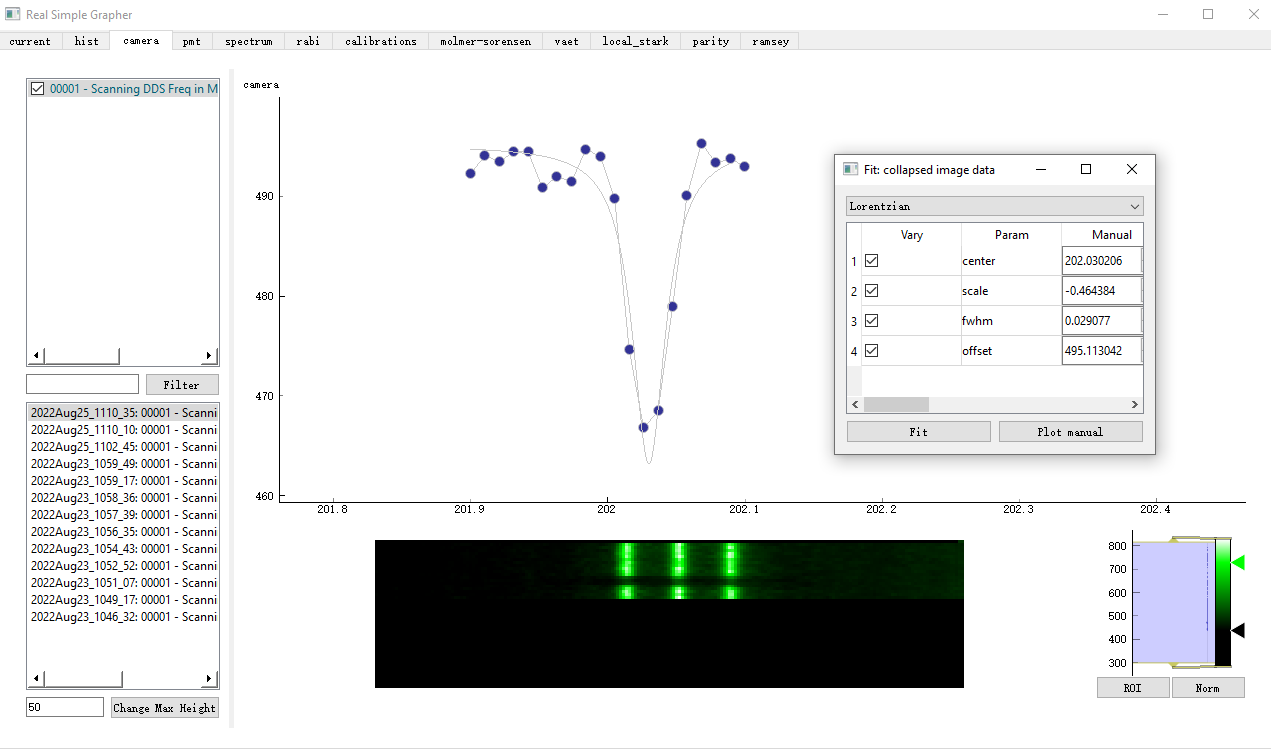1271x749 pixels.
Task: Select dataset 2022Aug23_1058_36
Action: coord(123,497)
